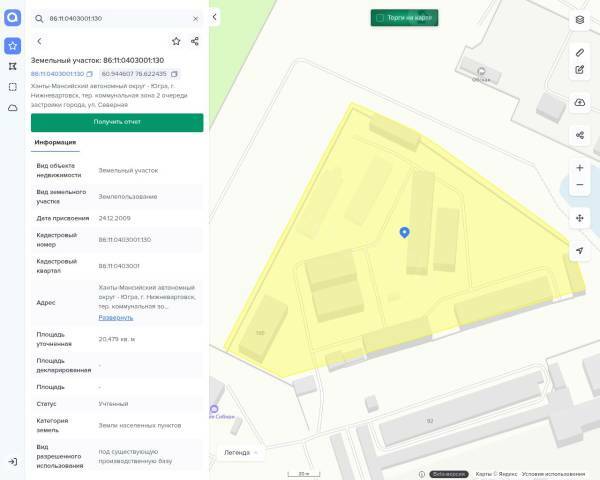The image size is (600, 480).
Task: Collapse the left information panel
Action: [x=214, y=18]
